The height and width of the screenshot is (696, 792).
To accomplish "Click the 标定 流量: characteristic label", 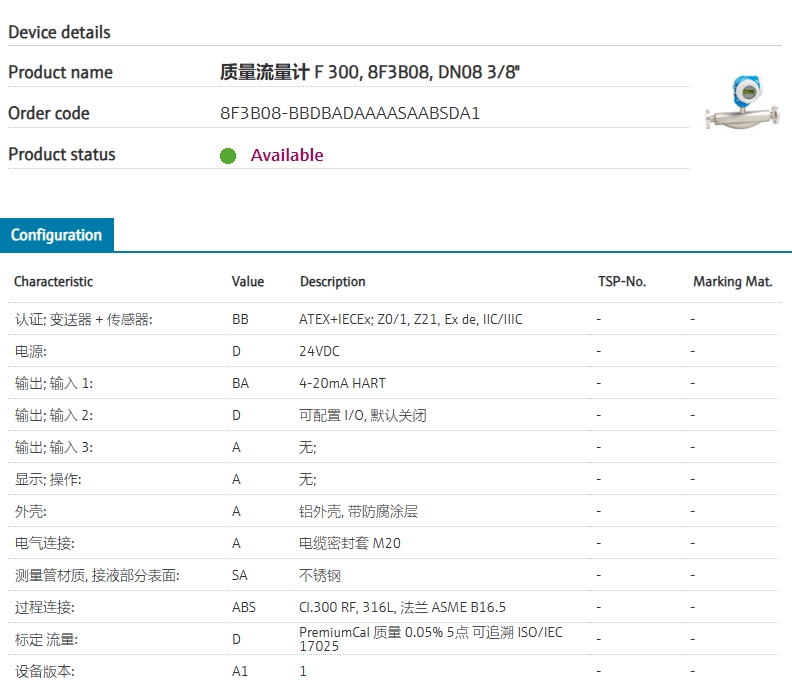I will (x=46, y=639).
